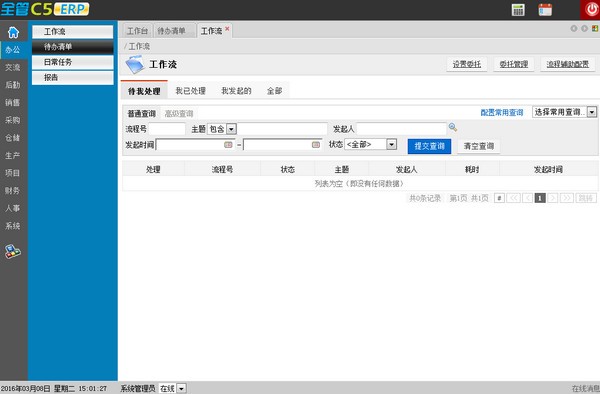Click the 主题 text input field
Screen dimensions: 600x394
pos(282,129)
